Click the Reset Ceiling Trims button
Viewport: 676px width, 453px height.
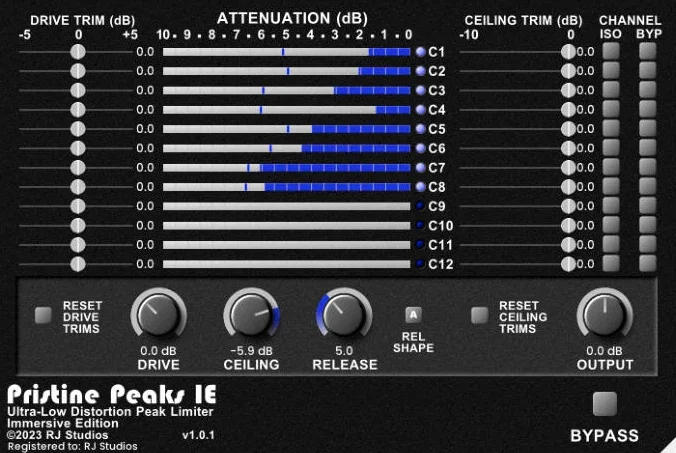[479, 316]
